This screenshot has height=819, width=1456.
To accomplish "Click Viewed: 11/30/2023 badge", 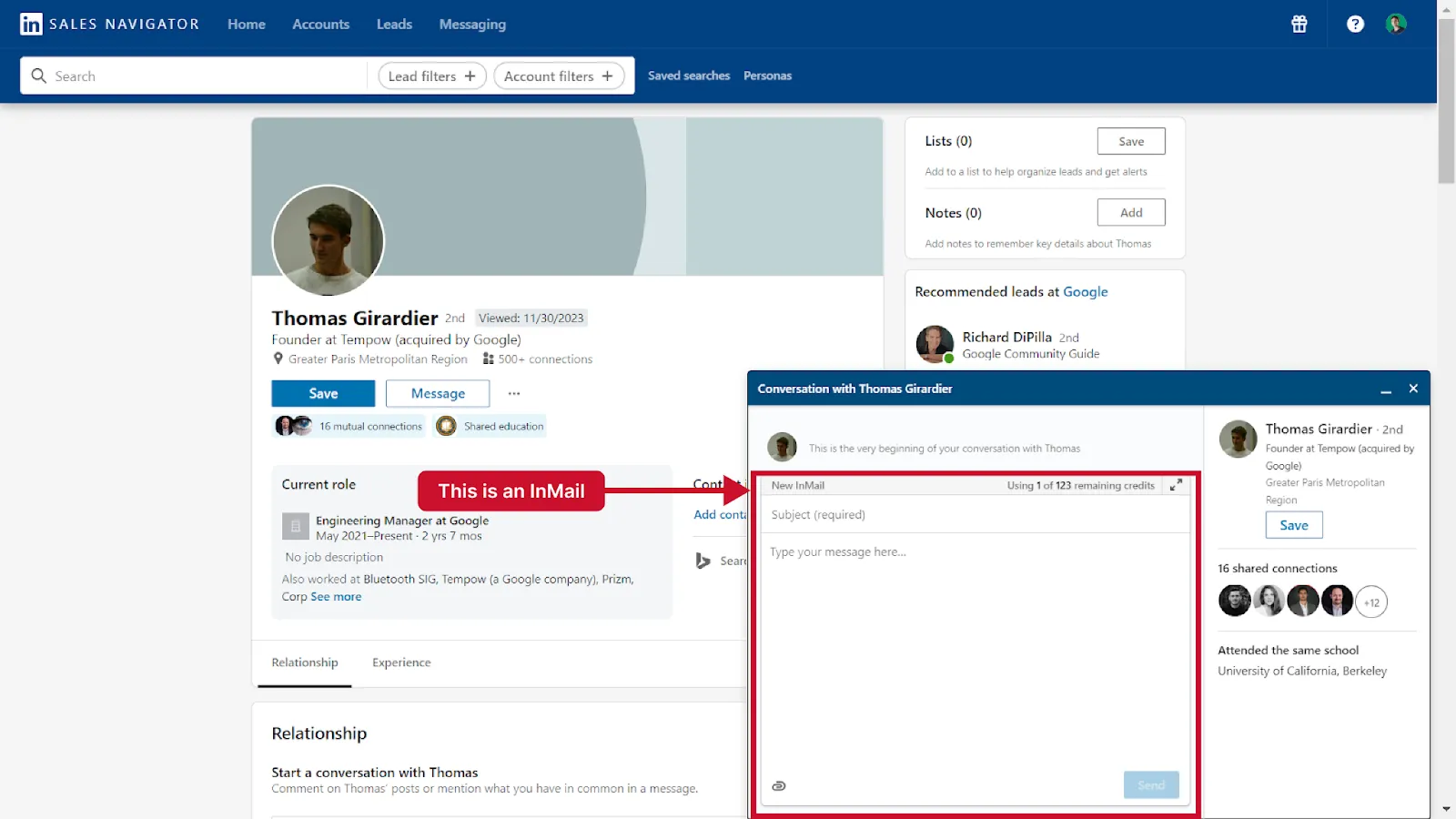I will (x=531, y=318).
